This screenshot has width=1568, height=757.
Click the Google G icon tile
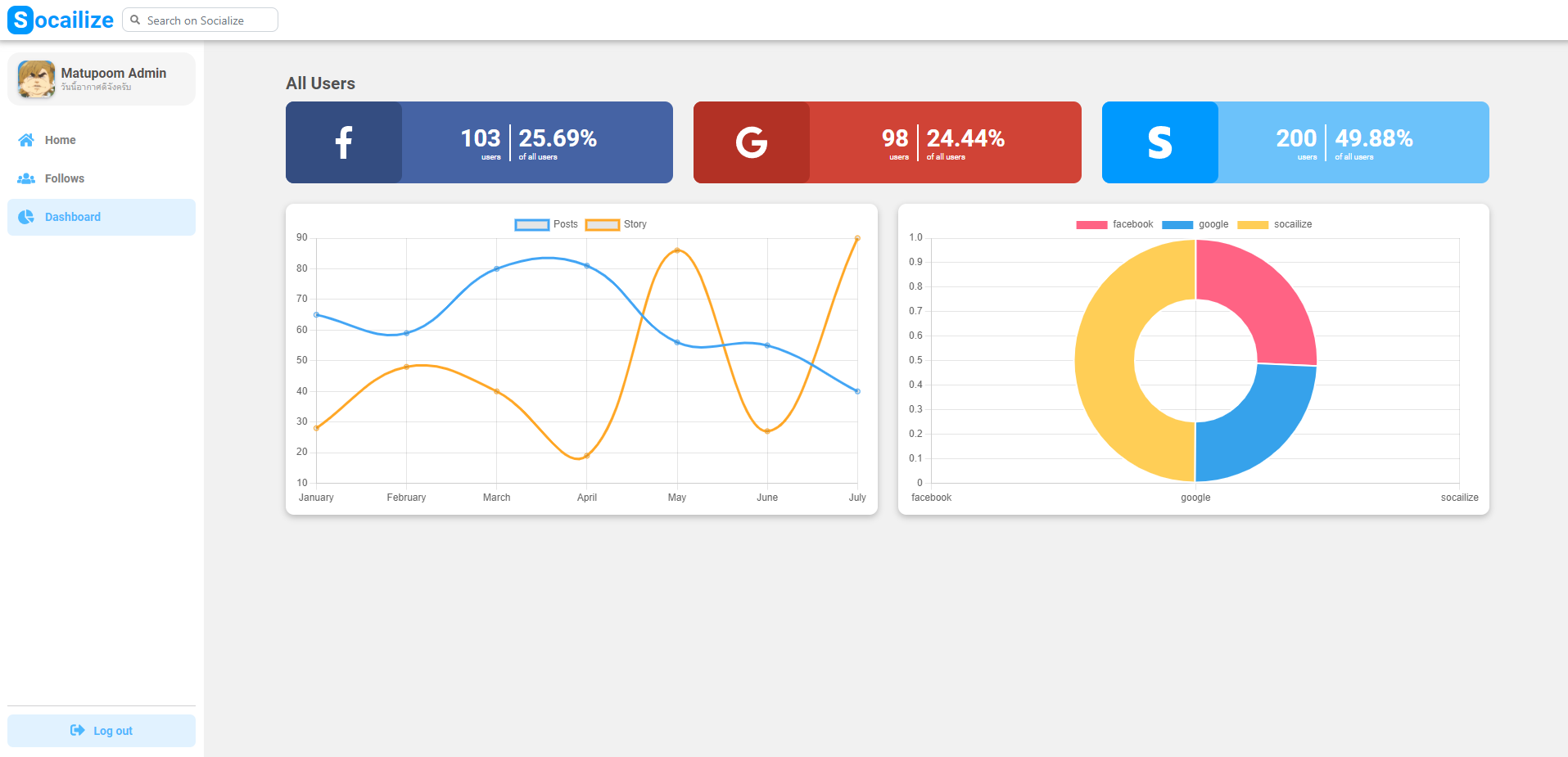pos(752,142)
